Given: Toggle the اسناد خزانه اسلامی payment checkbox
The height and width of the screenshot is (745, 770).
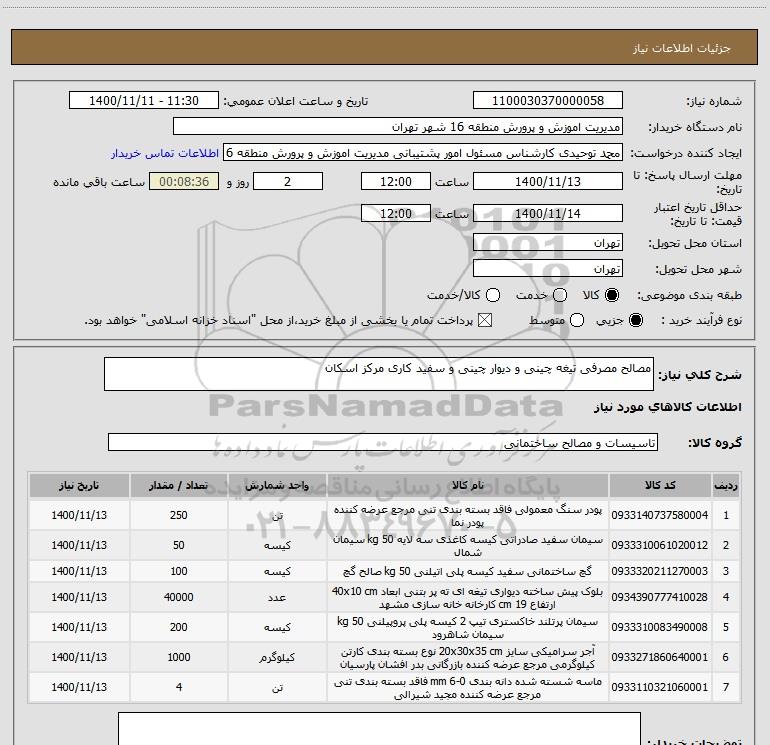Looking at the screenshot, I should 485,320.
